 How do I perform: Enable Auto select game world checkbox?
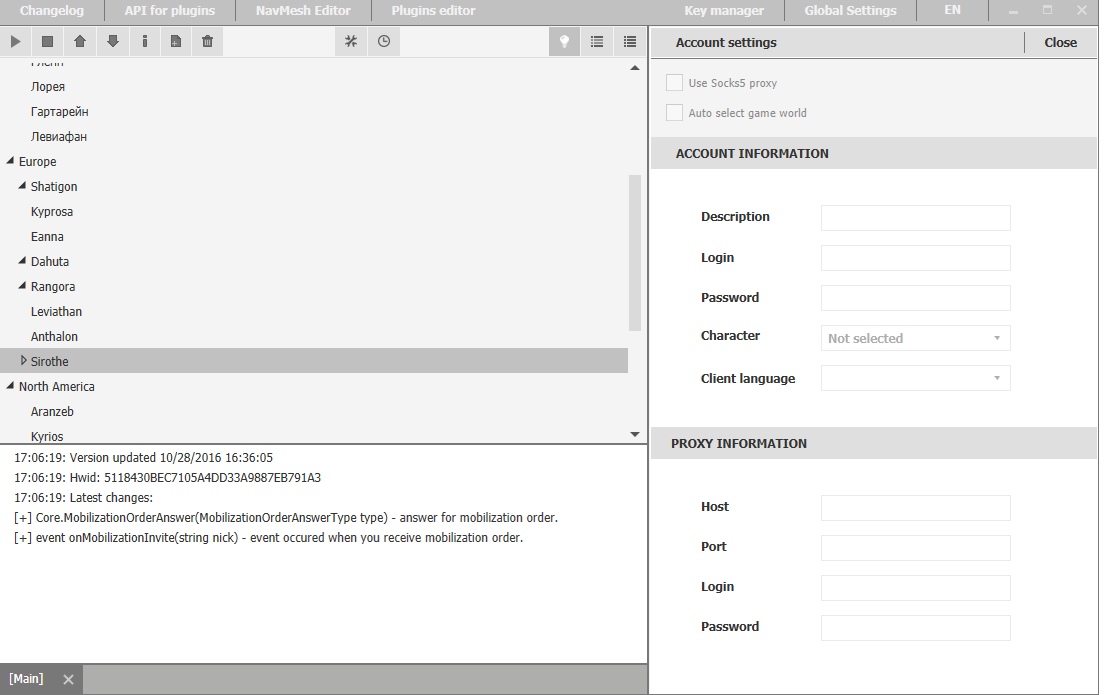coord(674,112)
